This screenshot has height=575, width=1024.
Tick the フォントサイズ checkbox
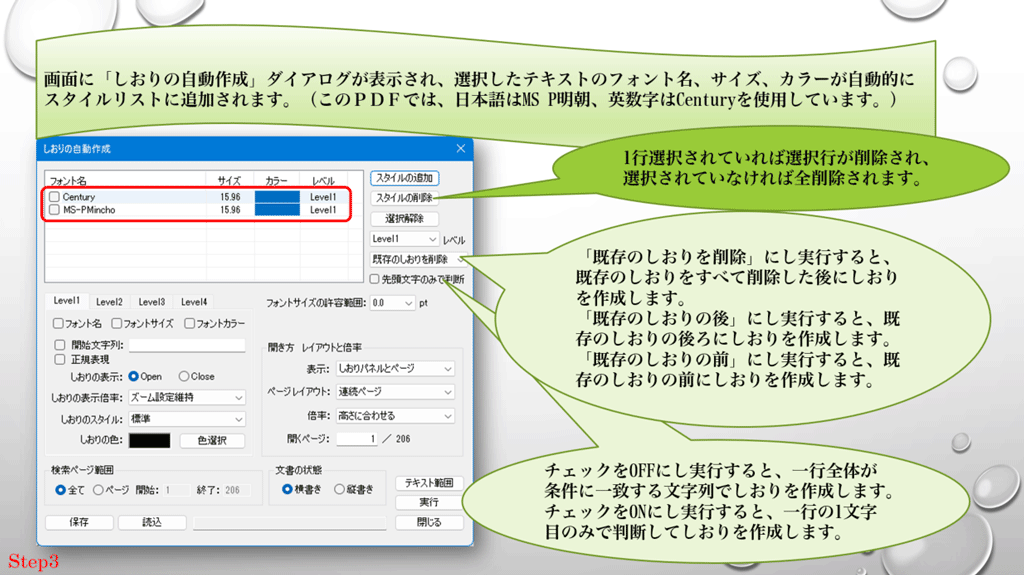pyautogui.click(x=118, y=324)
